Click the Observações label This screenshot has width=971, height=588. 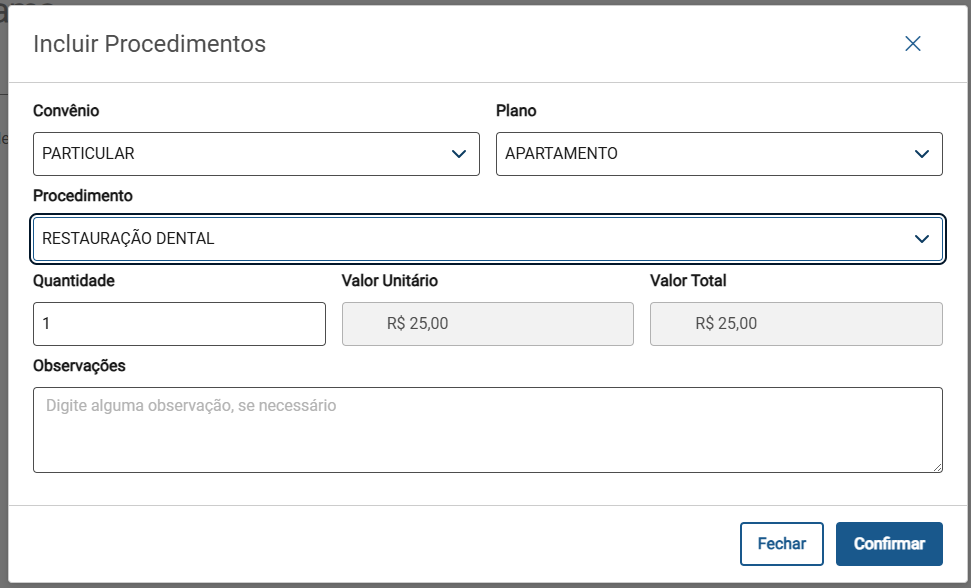[x=79, y=366]
